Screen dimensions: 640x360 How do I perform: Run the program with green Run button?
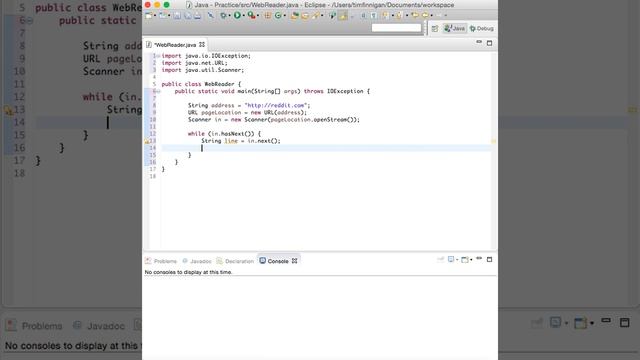[237, 16]
